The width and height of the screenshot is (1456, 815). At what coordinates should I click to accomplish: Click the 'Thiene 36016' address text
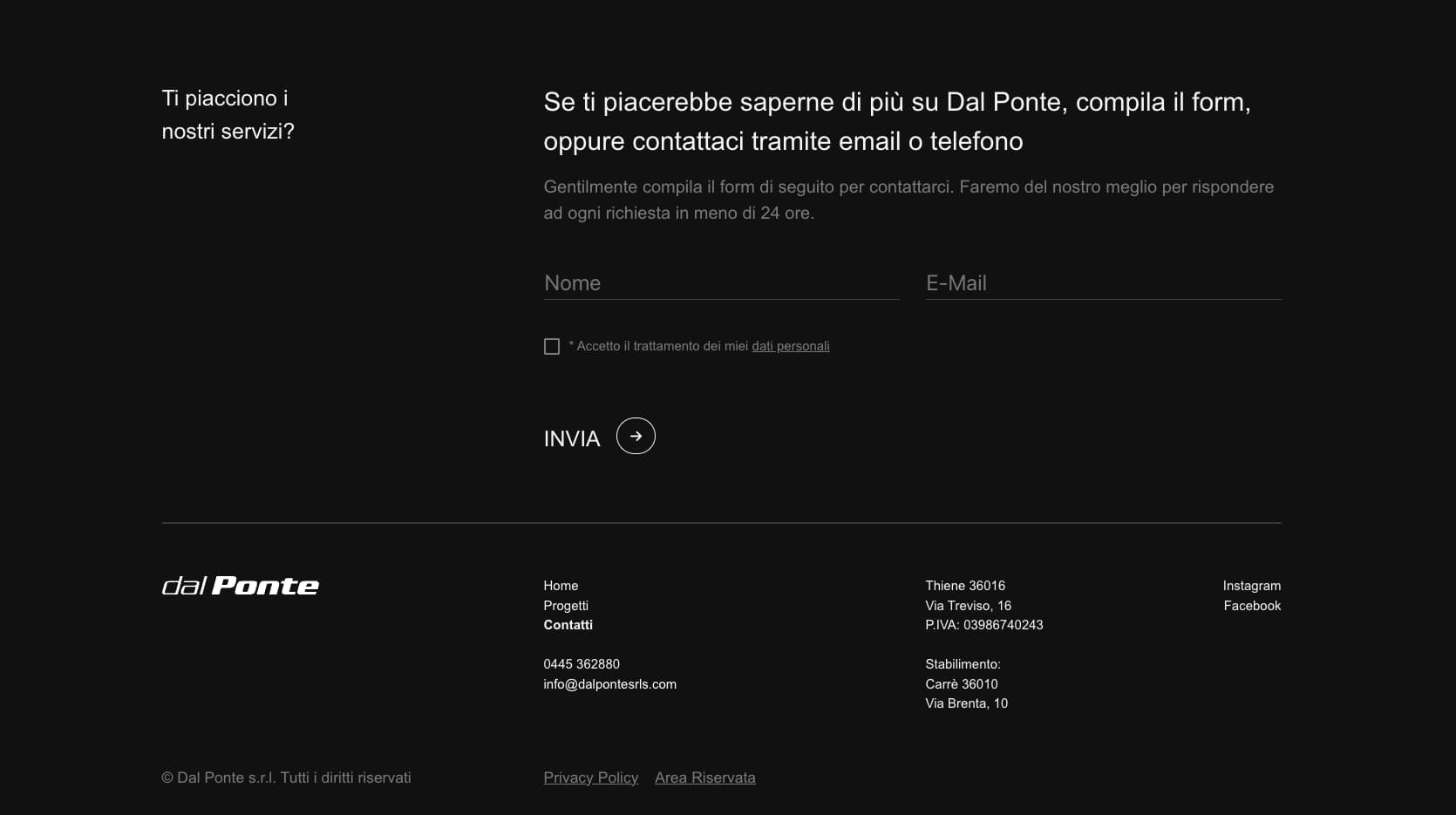pyautogui.click(x=965, y=586)
